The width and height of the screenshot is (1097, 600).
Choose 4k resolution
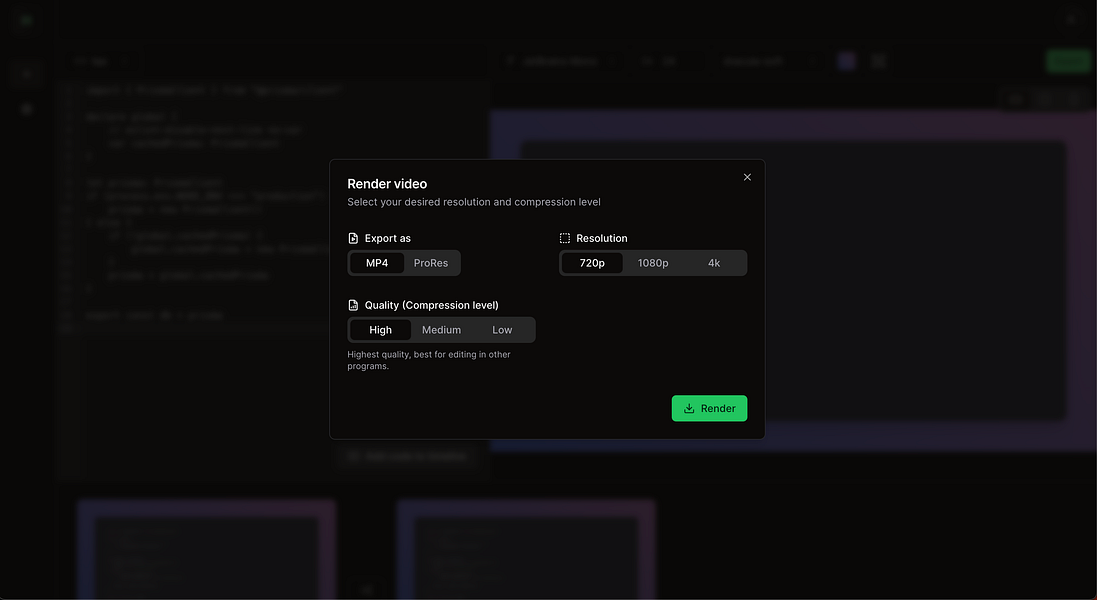(x=714, y=263)
